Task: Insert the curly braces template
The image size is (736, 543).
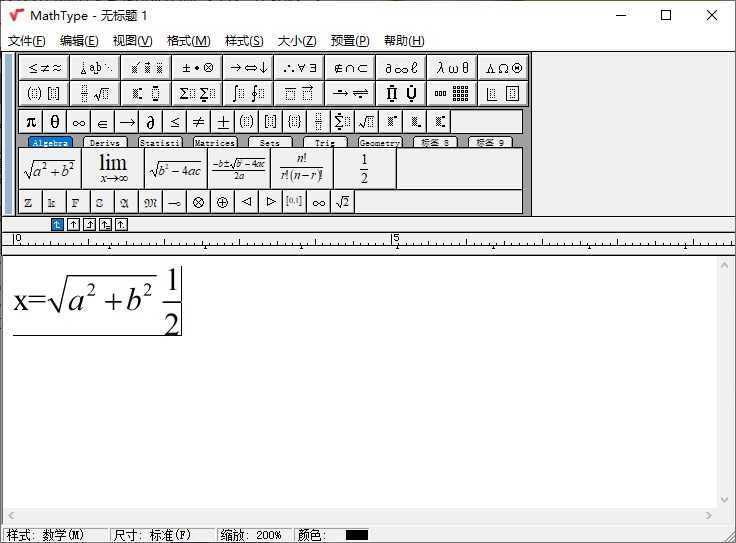Action: coord(294,122)
